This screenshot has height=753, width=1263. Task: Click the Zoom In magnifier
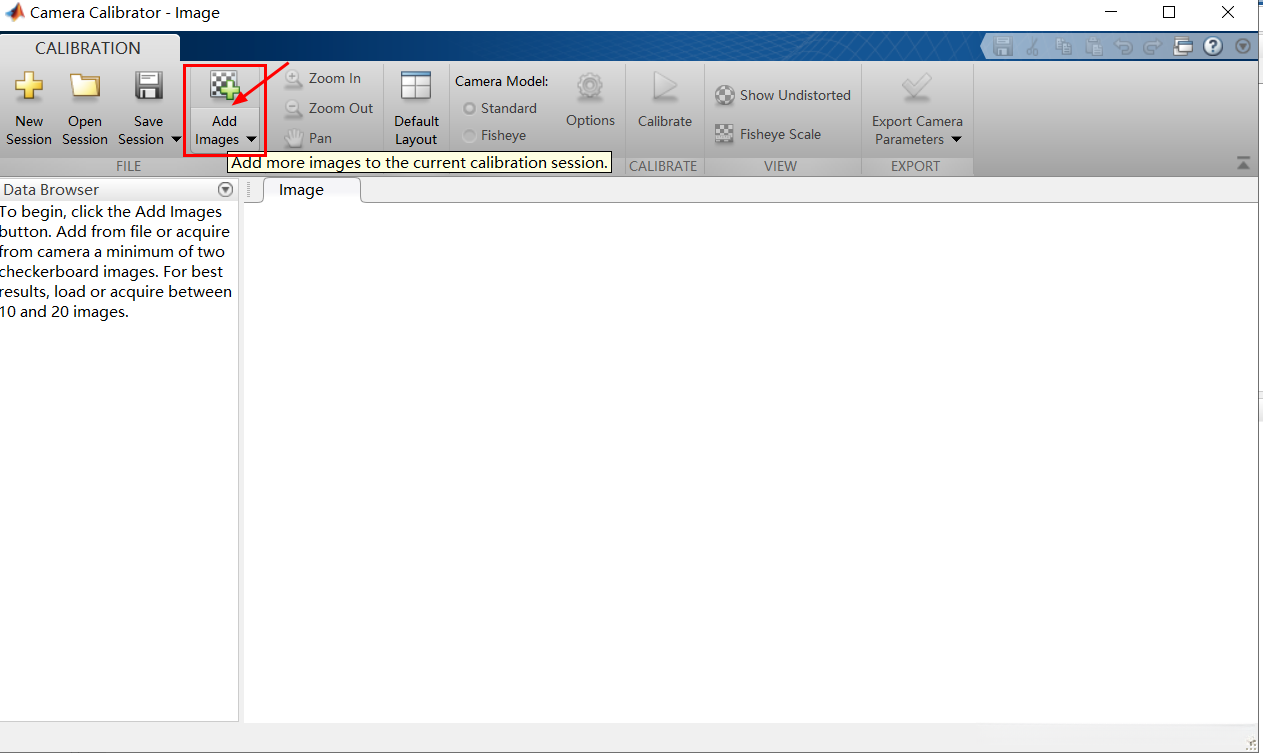[x=294, y=78]
